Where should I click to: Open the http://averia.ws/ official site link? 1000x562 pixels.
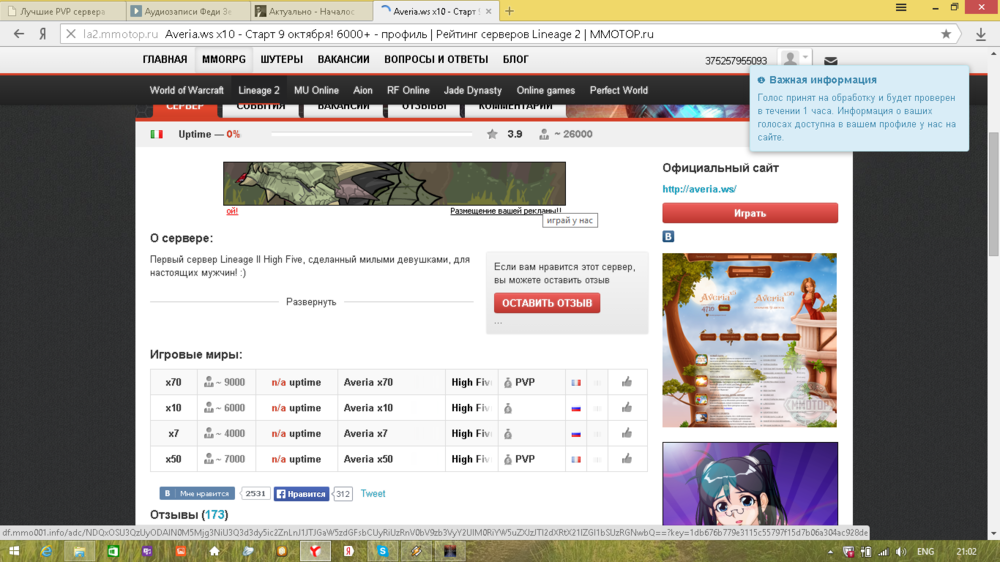pyautogui.click(x=699, y=189)
